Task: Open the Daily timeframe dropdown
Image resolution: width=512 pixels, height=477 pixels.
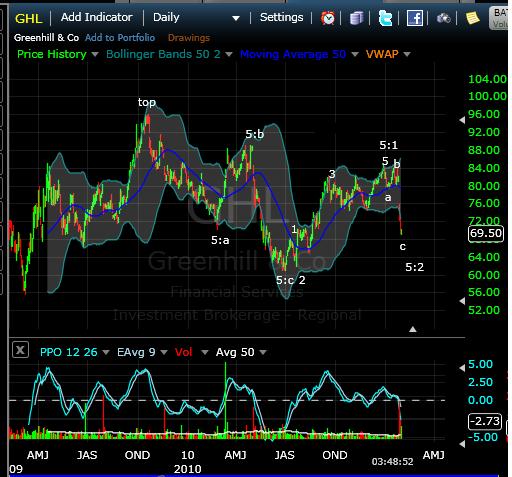Action: coord(196,18)
